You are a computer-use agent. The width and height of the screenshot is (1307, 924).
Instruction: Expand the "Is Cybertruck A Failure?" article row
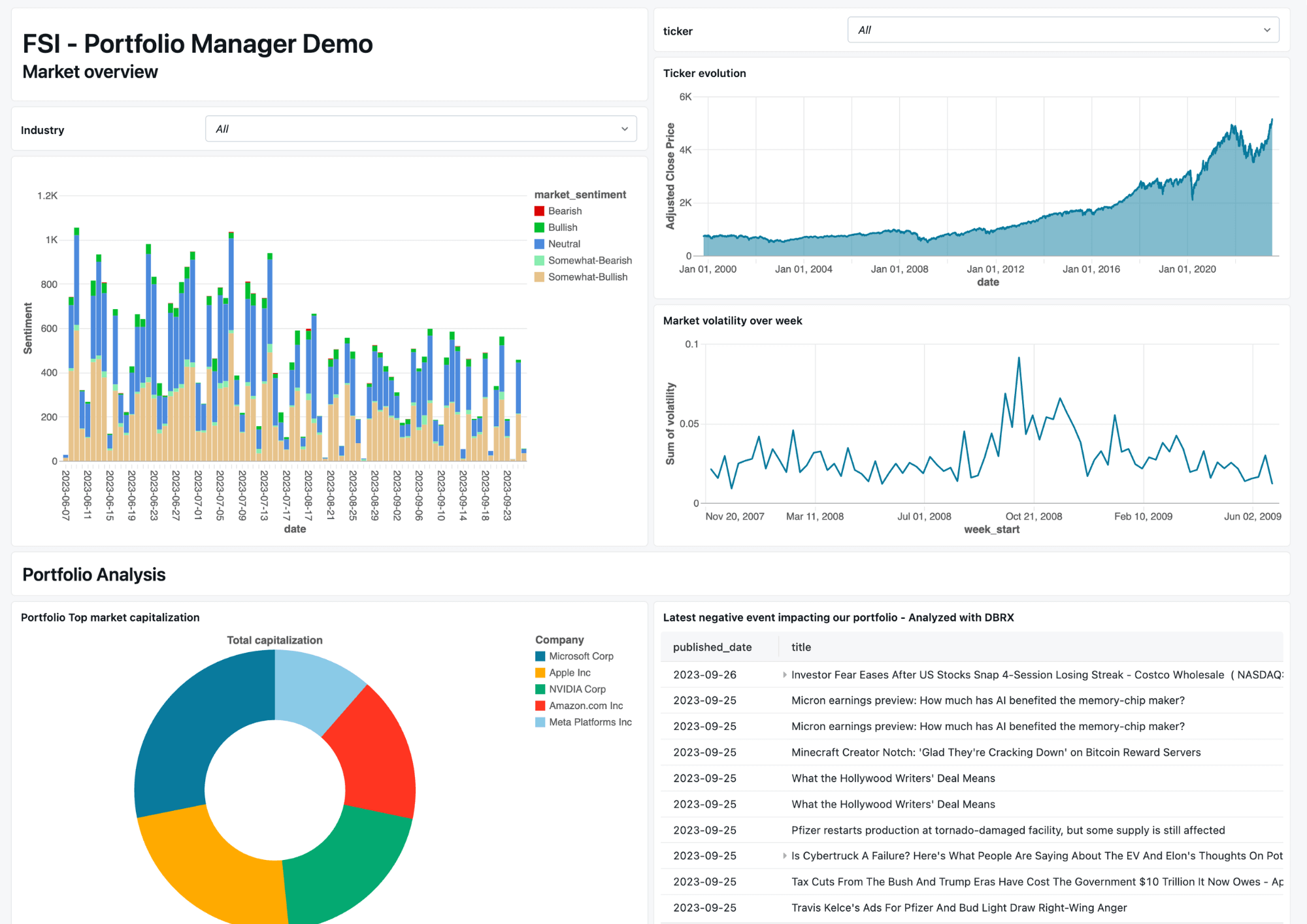coord(784,855)
